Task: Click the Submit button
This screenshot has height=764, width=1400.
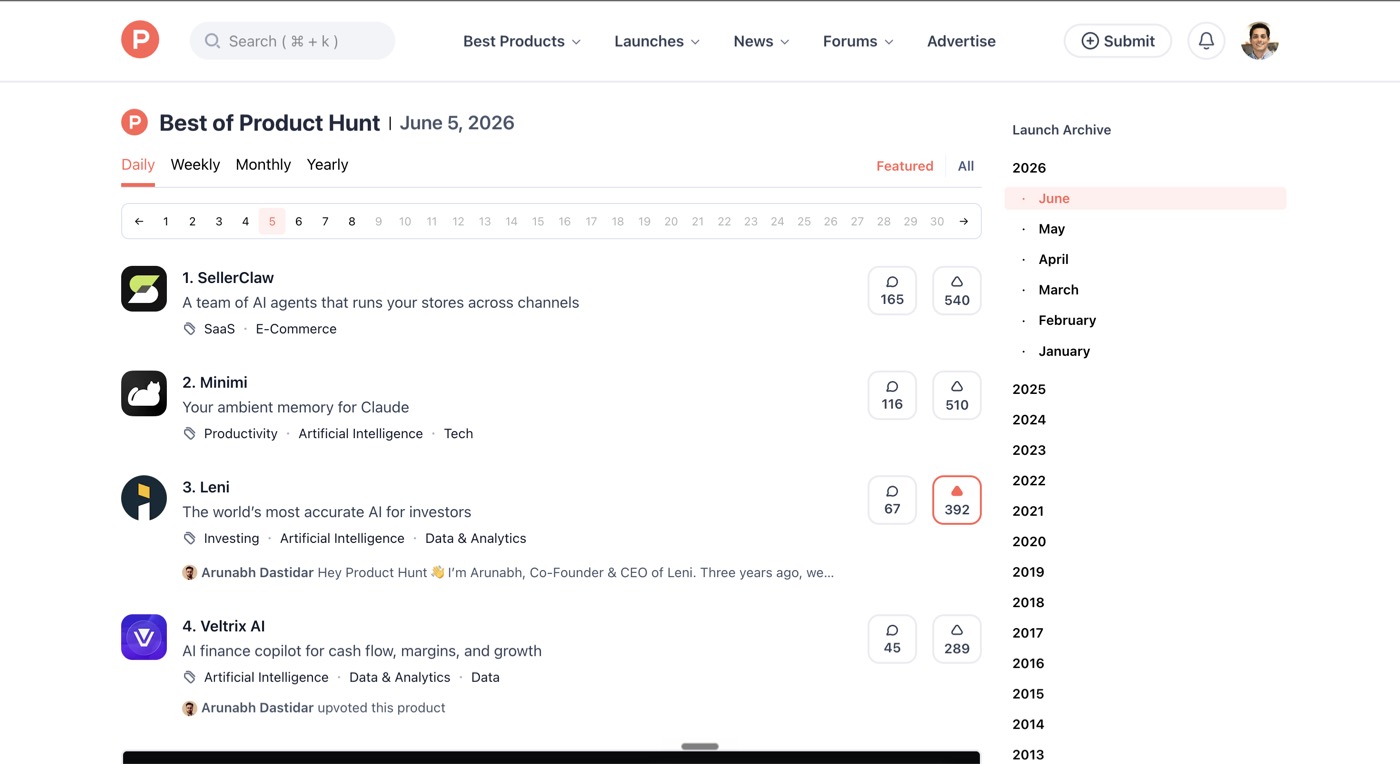Action: coord(1118,41)
